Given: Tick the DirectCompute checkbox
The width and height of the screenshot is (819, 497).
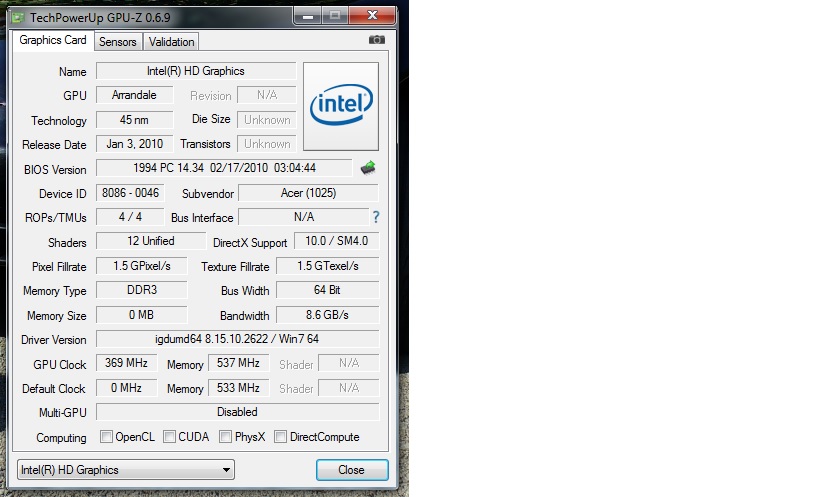Looking at the screenshot, I should (x=280, y=436).
